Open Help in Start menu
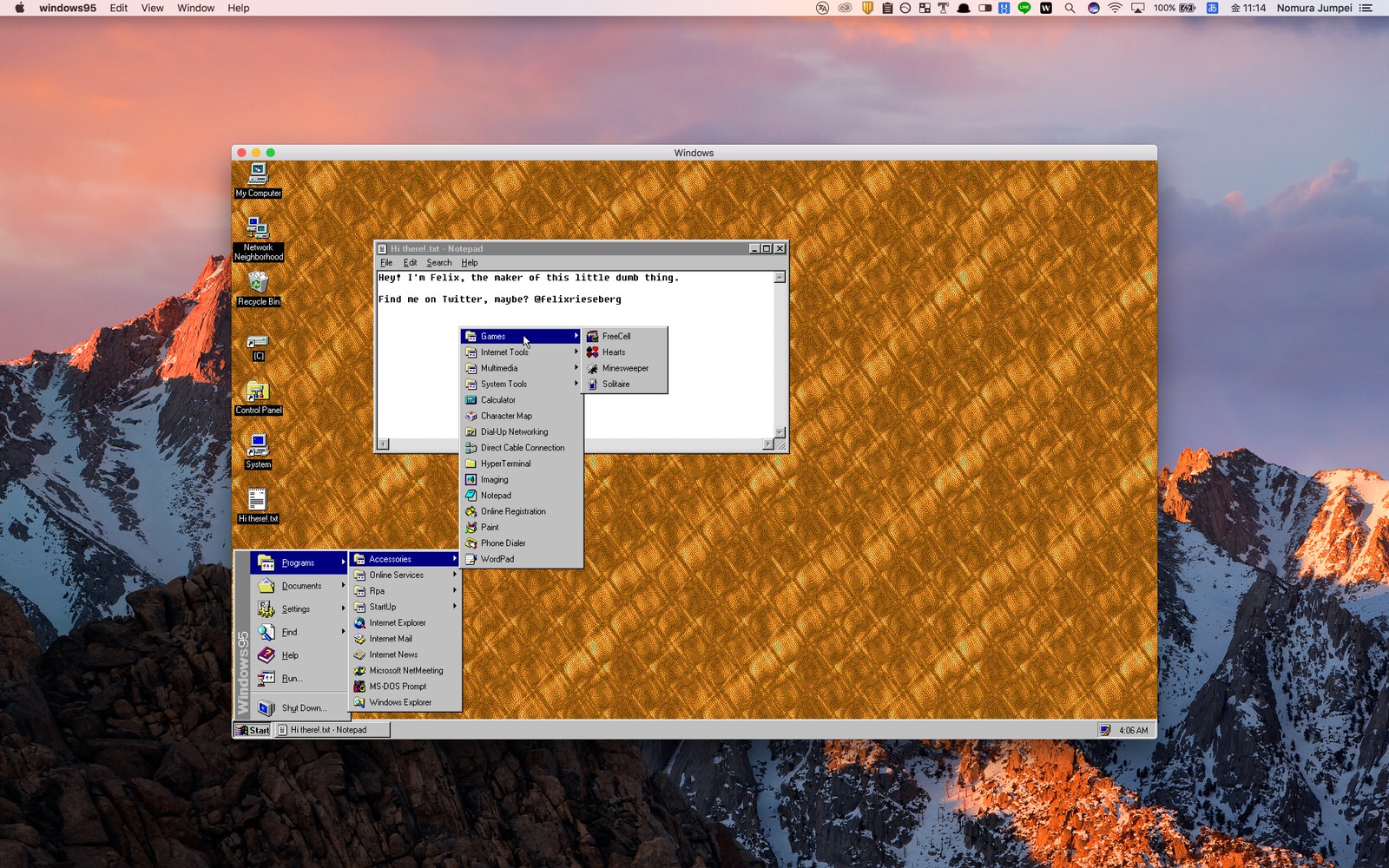Screen dimensions: 1389x868 pos(300,655)
